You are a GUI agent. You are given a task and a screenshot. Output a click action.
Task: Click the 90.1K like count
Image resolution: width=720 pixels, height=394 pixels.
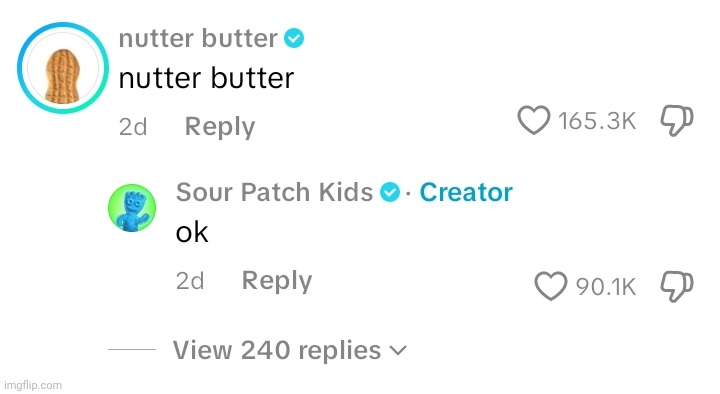pyautogui.click(x=606, y=287)
